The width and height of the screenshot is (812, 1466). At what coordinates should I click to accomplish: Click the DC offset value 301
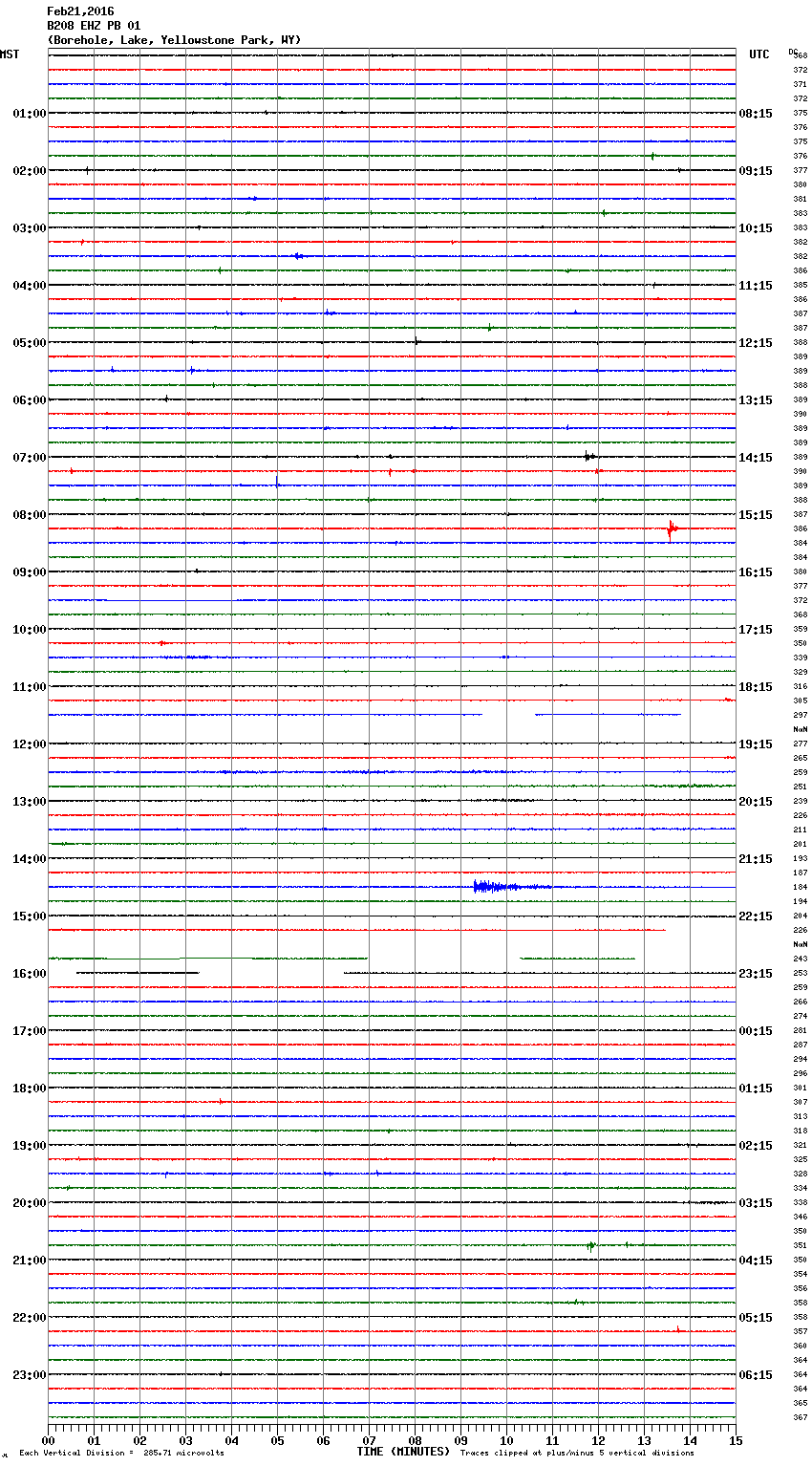(801, 1089)
